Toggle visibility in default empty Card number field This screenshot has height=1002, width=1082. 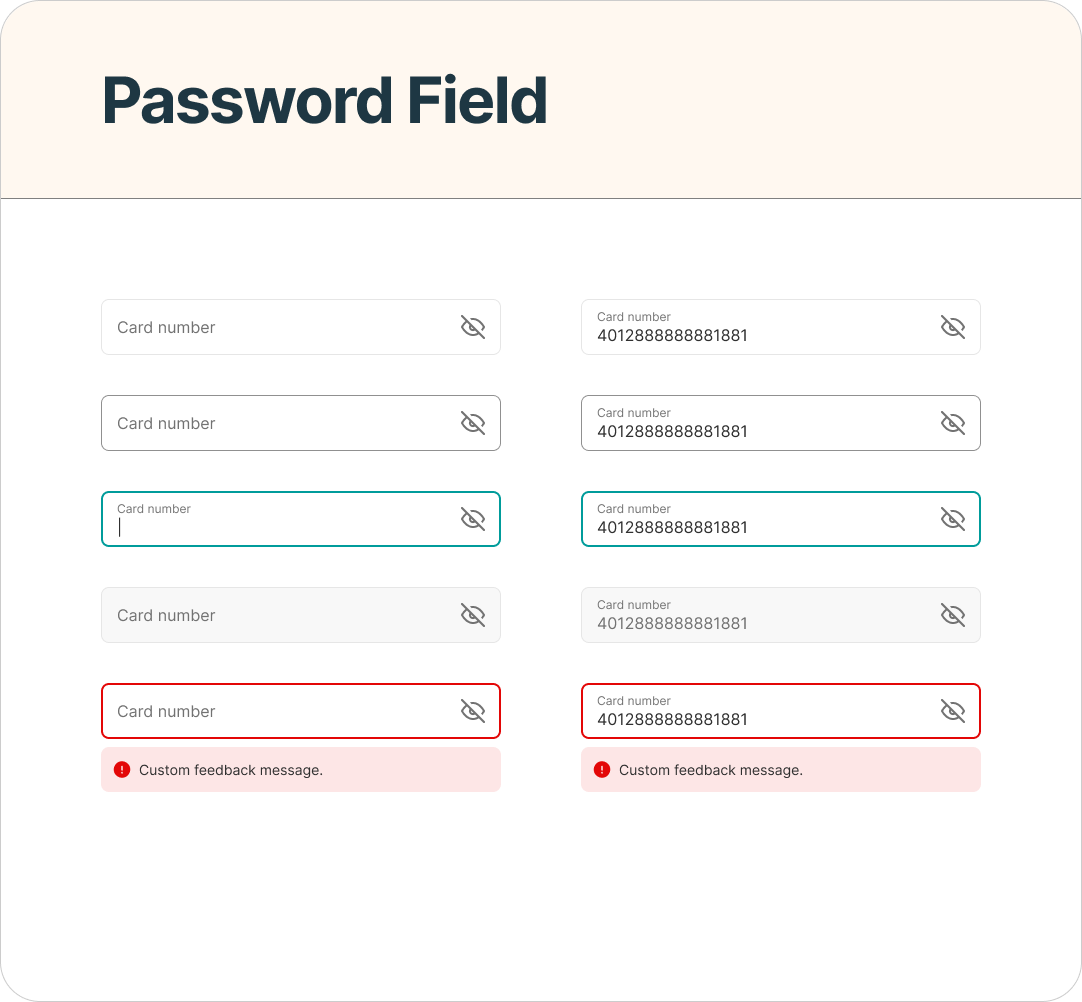click(473, 327)
